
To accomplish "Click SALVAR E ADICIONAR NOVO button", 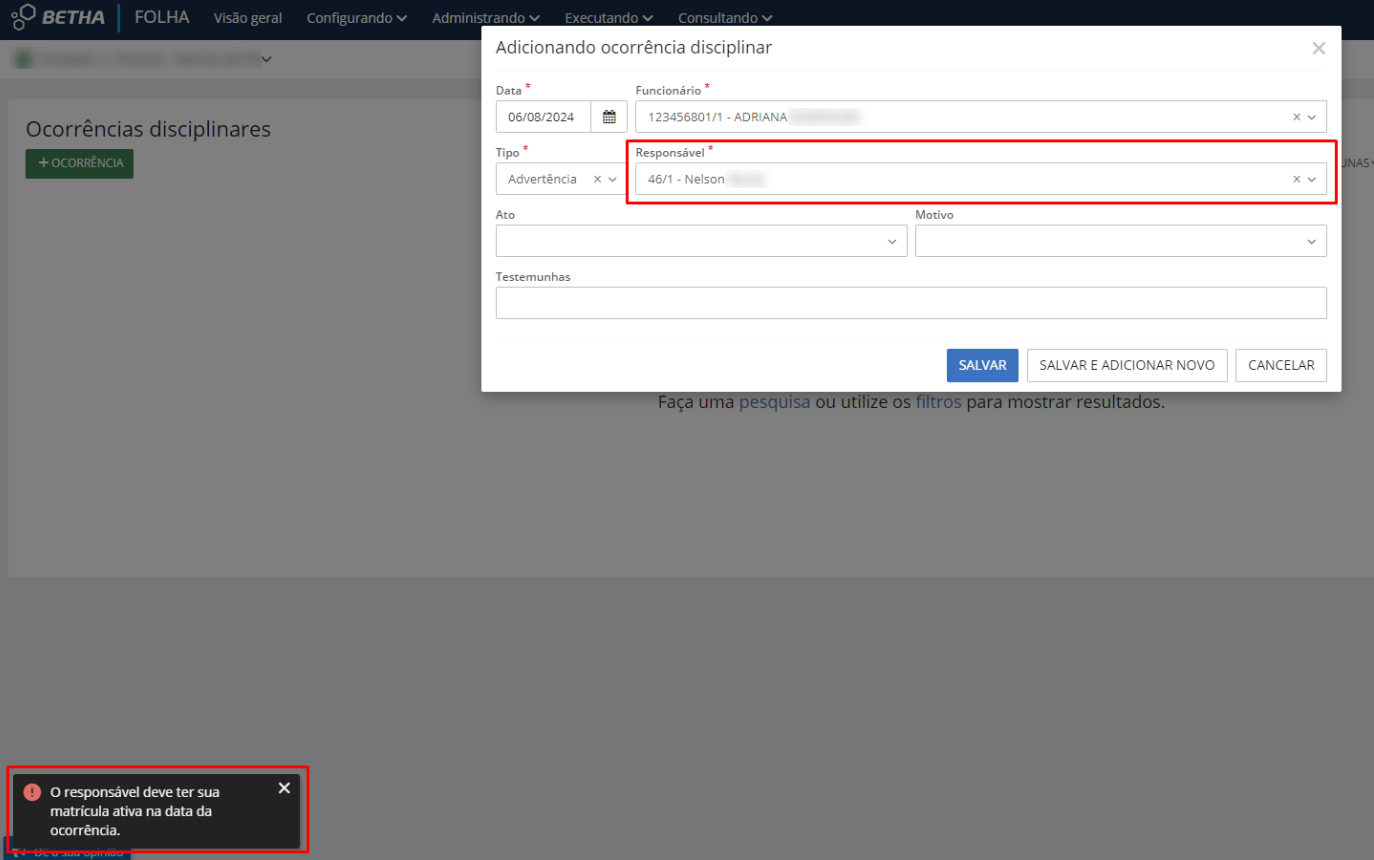I will click(x=1127, y=365).
